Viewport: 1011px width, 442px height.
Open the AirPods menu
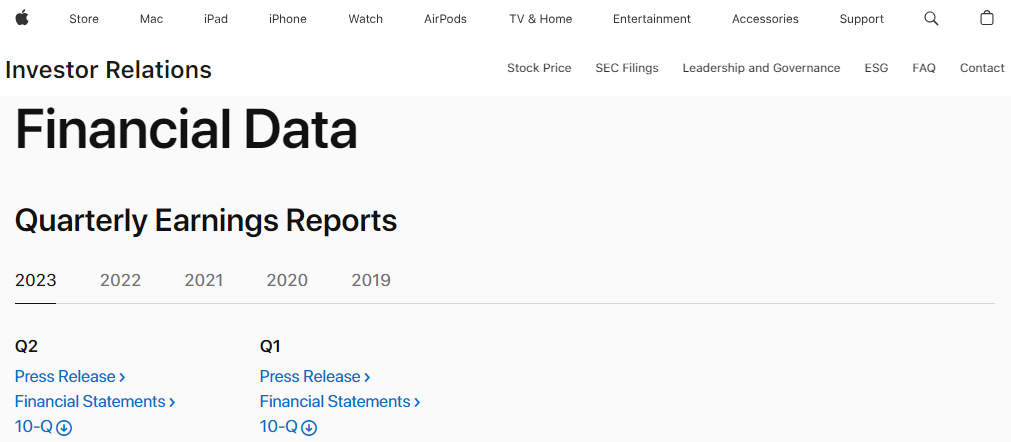coord(446,19)
